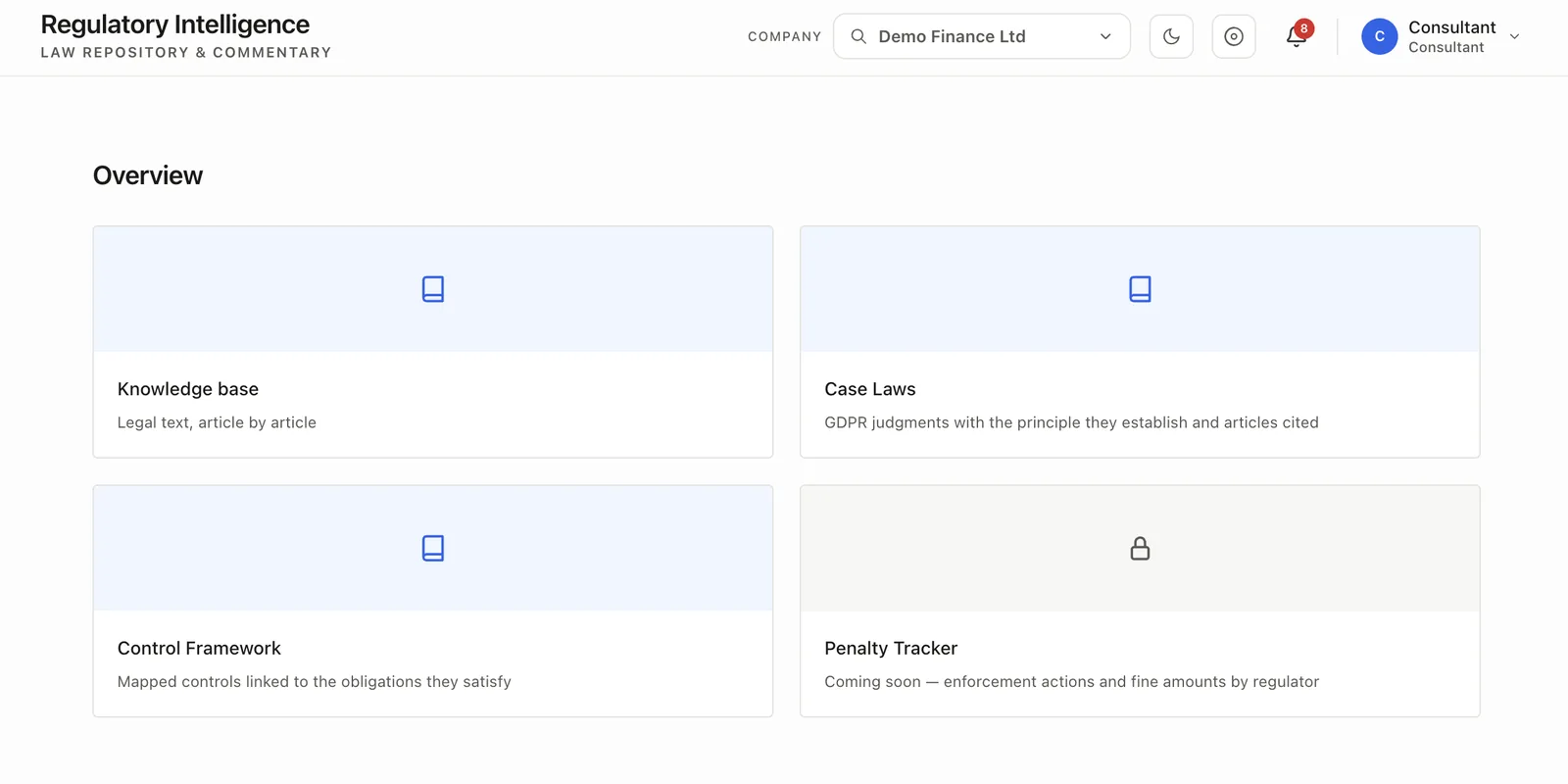Click the lock icon on Penalty Tracker card

click(1140, 548)
